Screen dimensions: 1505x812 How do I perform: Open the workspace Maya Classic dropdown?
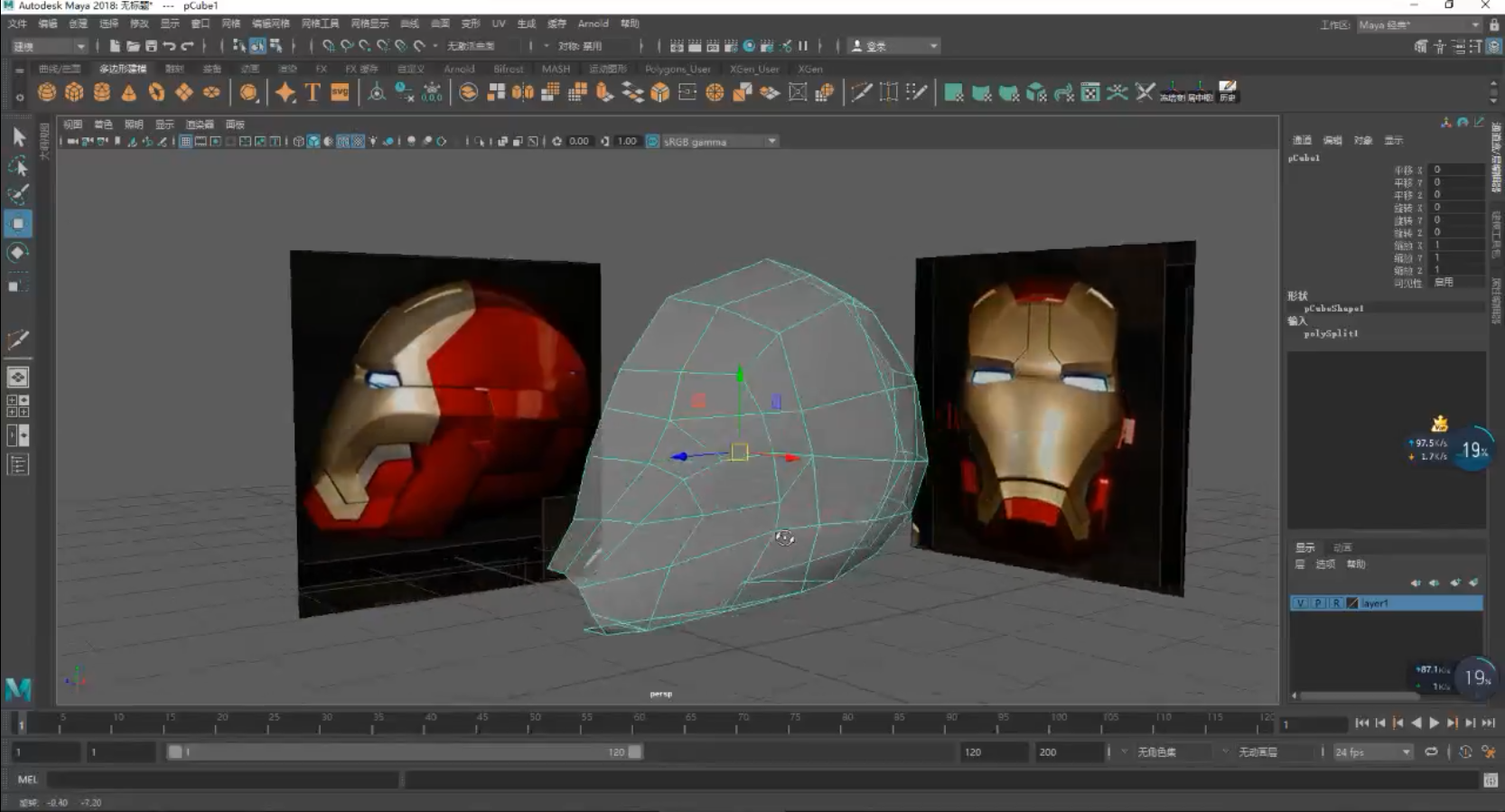point(1419,25)
